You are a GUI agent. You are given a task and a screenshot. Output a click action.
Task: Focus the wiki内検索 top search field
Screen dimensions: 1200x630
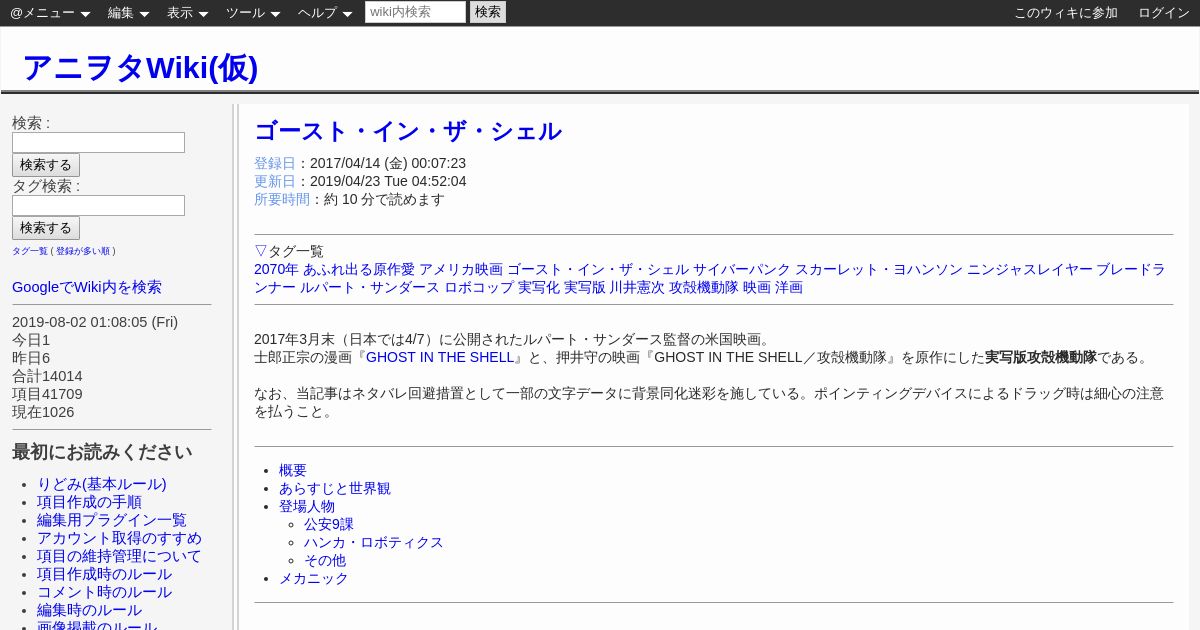click(x=415, y=12)
